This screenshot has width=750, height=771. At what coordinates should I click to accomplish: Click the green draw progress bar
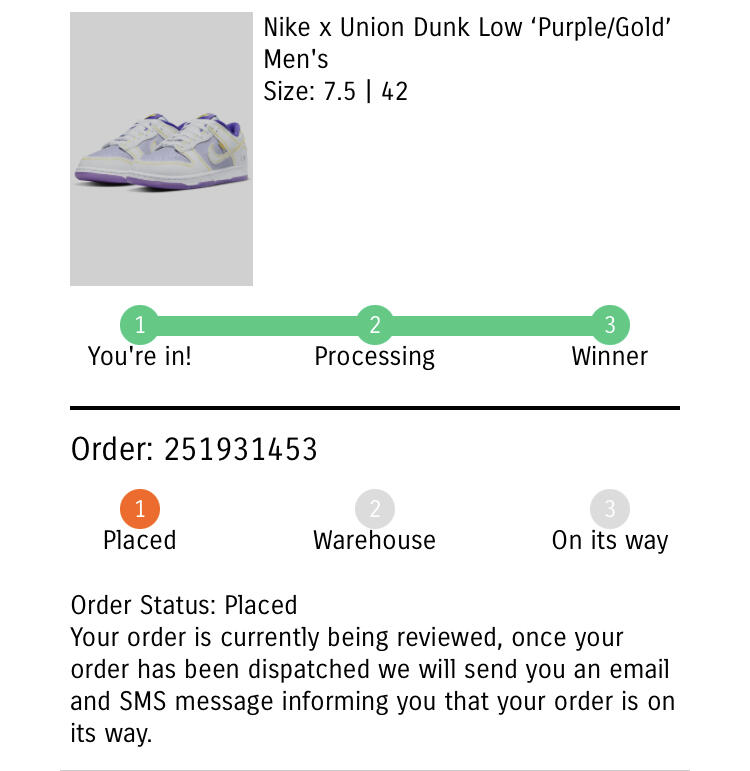pos(258,325)
